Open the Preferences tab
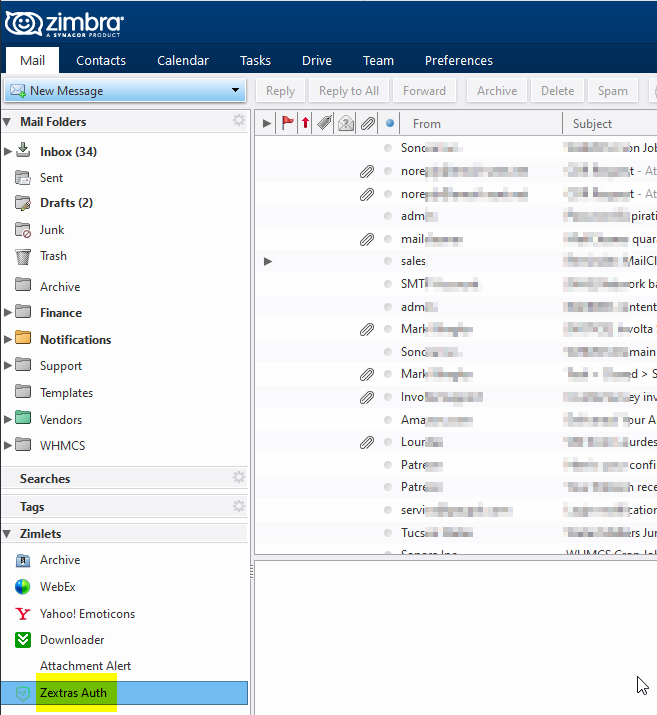 click(x=459, y=60)
